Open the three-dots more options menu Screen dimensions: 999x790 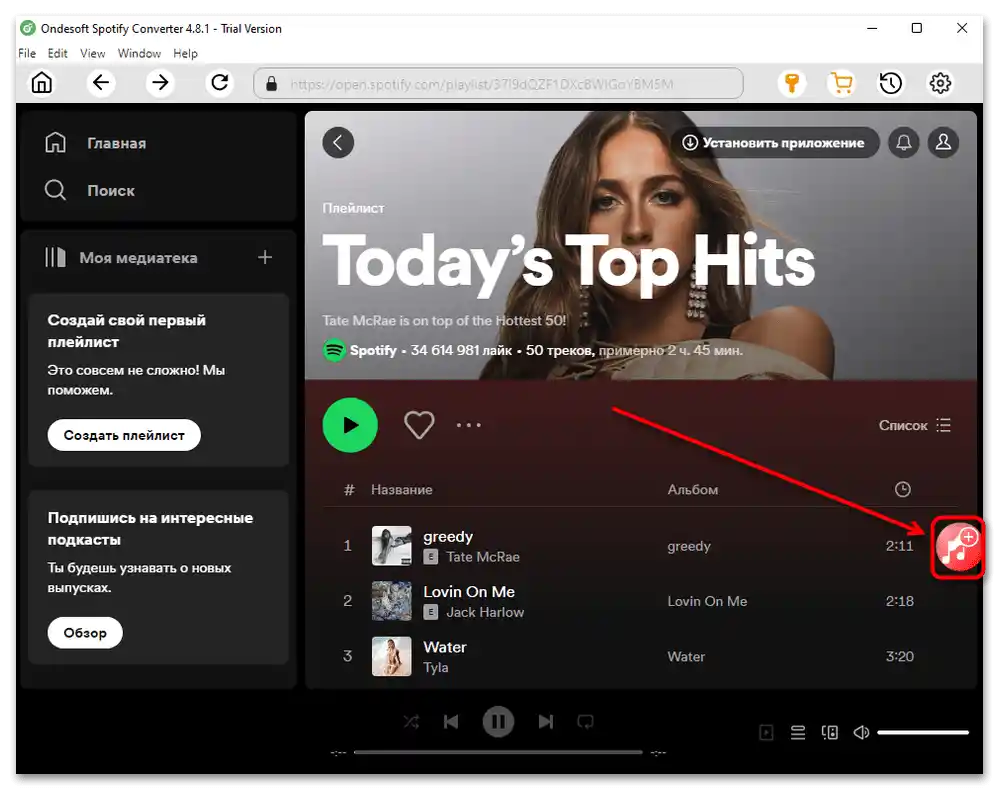(x=469, y=425)
